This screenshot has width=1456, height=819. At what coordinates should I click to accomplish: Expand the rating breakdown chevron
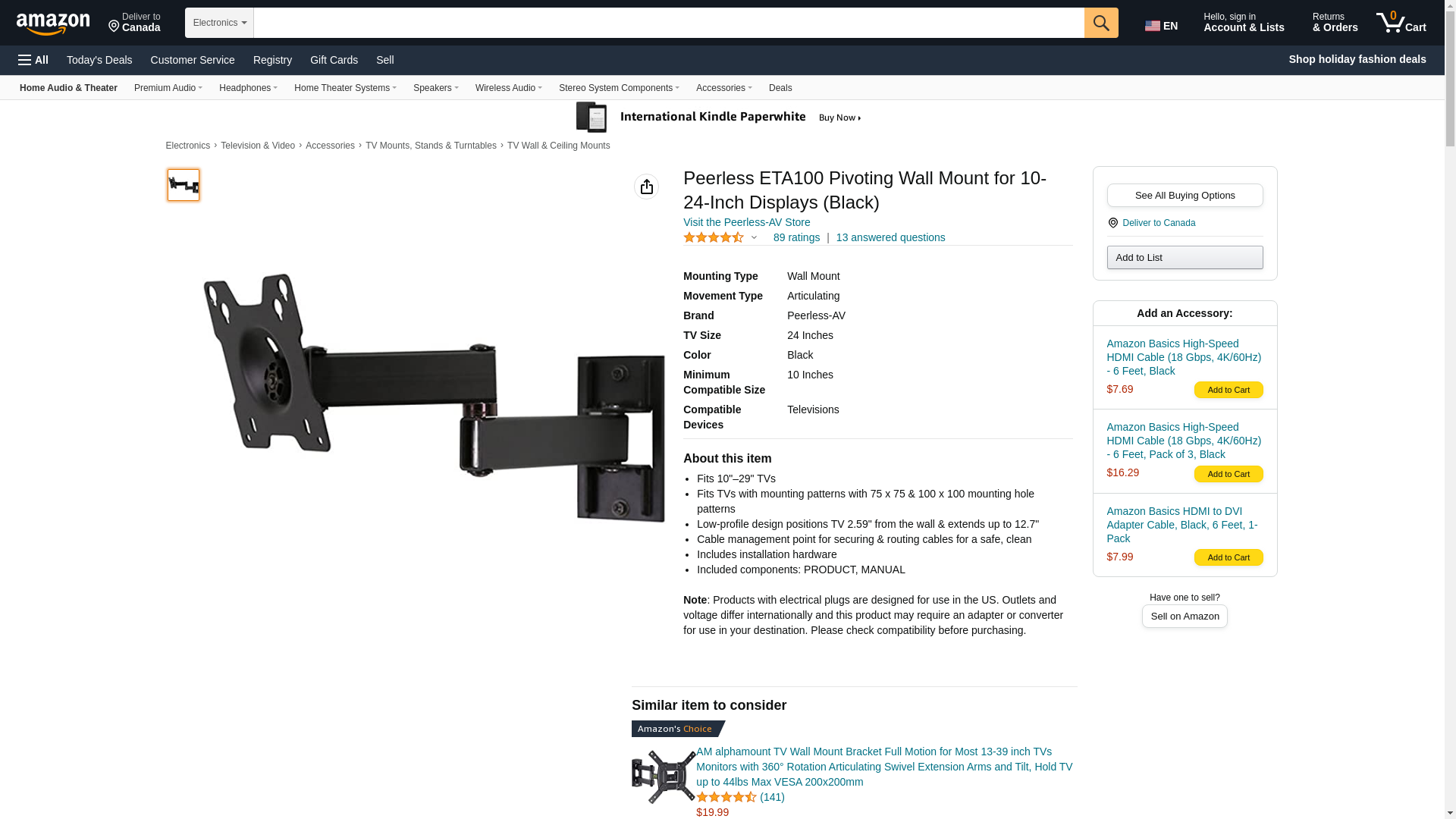click(x=754, y=237)
